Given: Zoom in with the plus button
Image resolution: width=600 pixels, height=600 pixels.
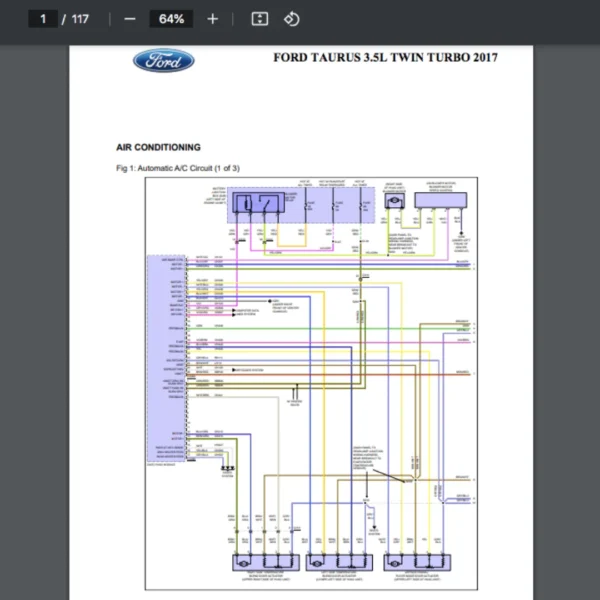Looking at the screenshot, I should 212,19.
